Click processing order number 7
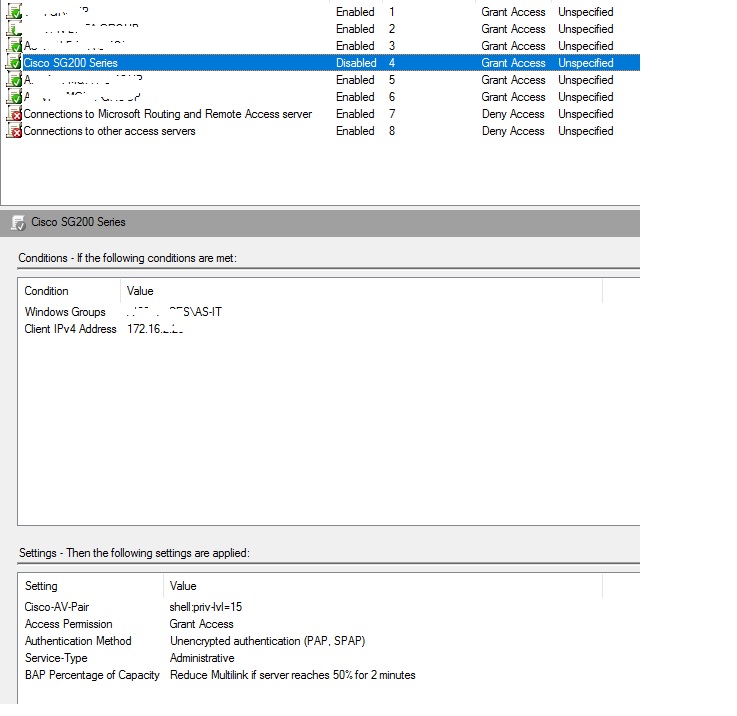 (392, 114)
